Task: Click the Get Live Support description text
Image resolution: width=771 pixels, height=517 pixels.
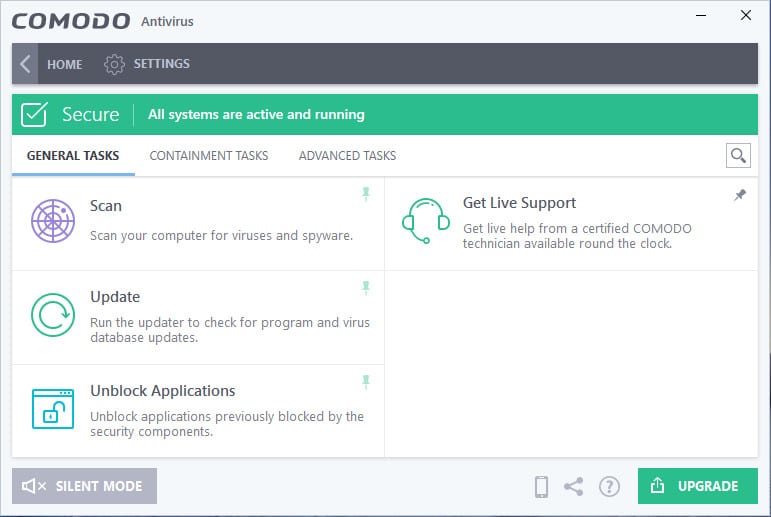Action: point(577,236)
